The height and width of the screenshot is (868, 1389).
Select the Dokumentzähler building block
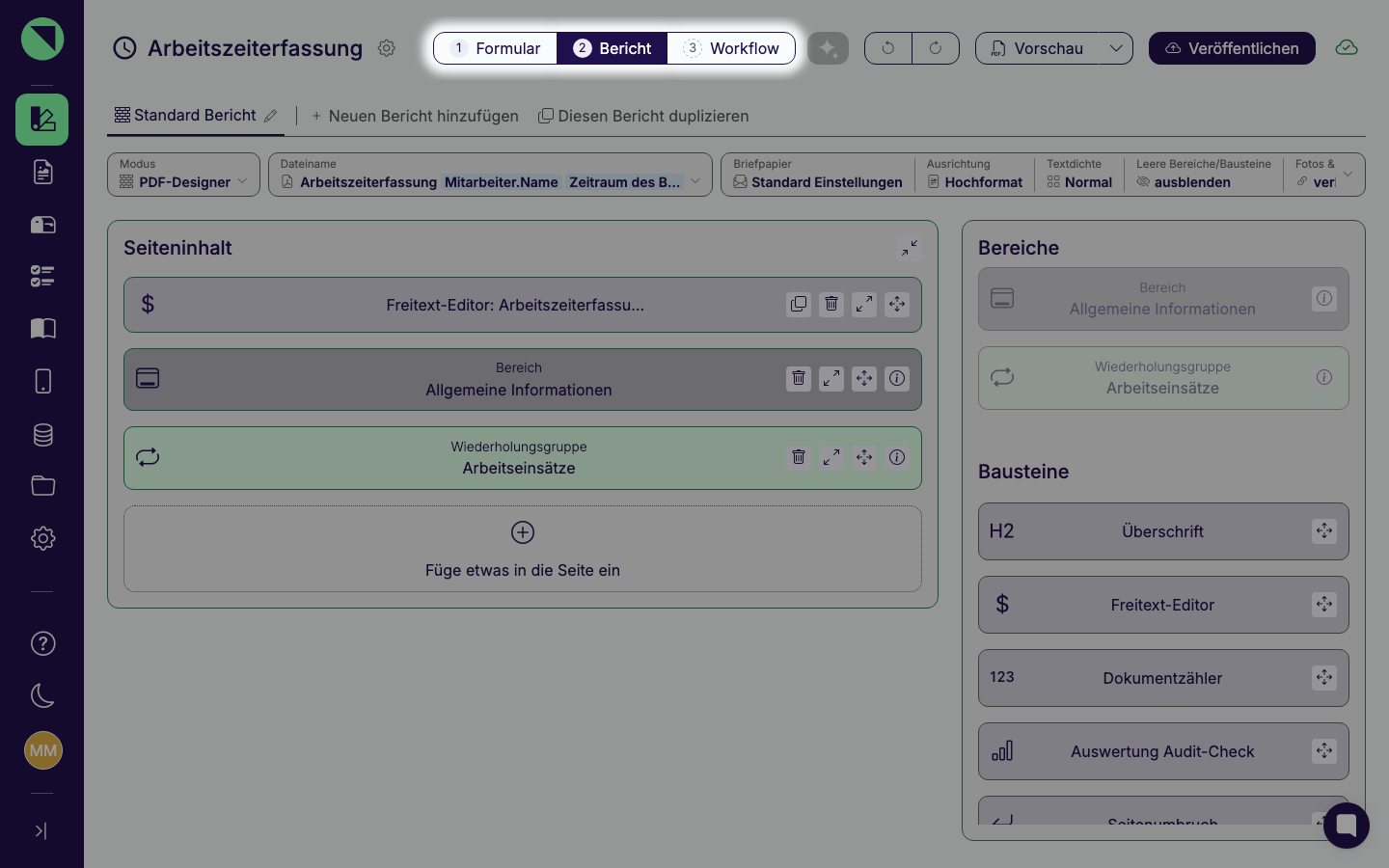(1163, 678)
